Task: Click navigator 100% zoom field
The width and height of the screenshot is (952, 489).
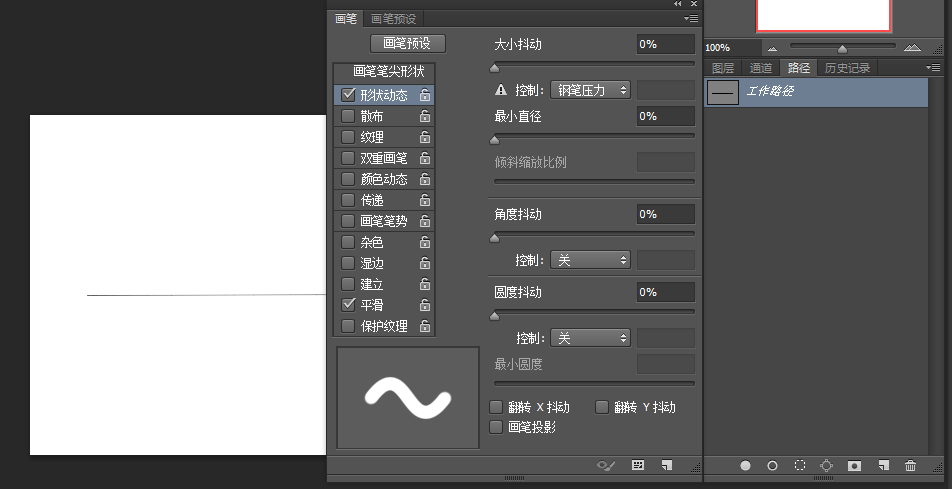Action: [x=732, y=47]
